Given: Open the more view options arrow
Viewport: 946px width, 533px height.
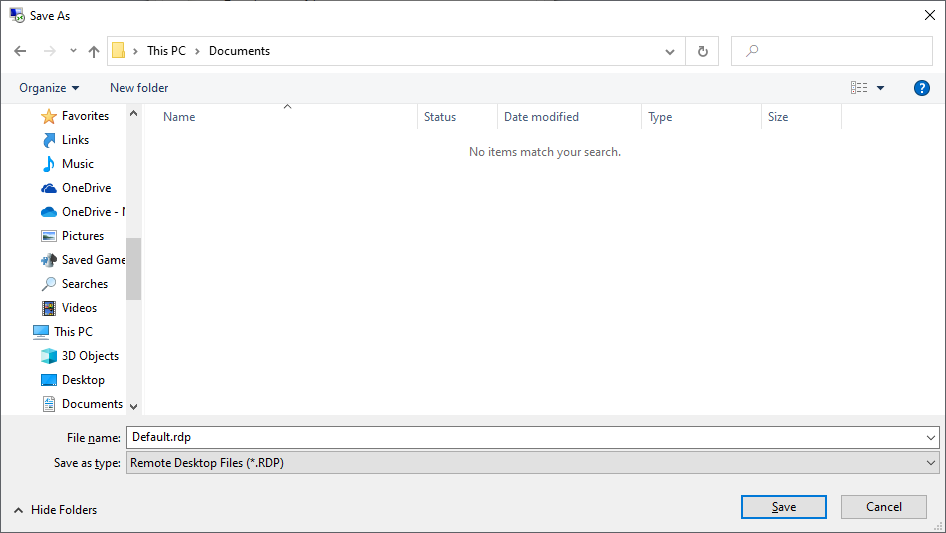Looking at the screenshot, I should 881,88.
